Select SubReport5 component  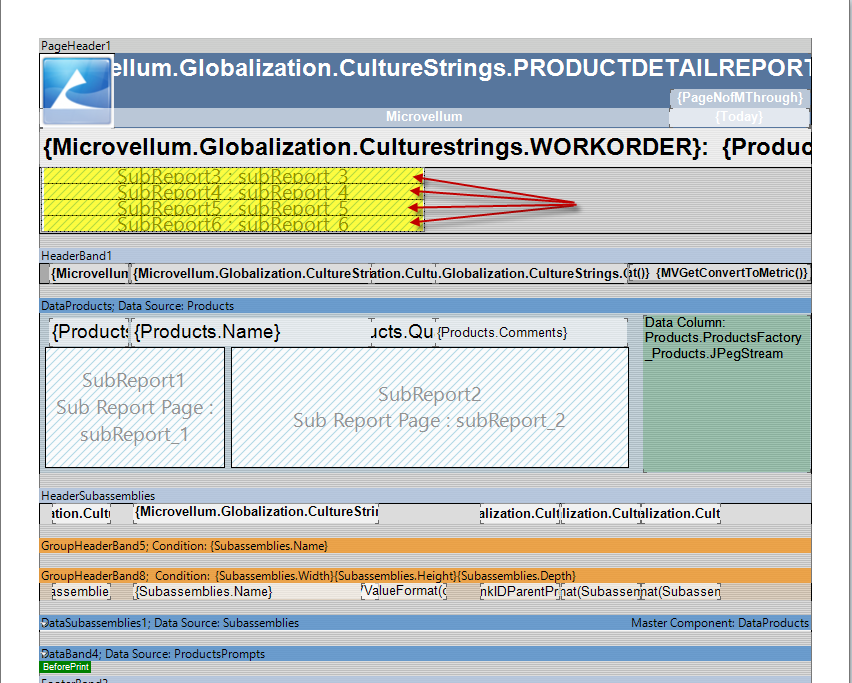tap(233, 208)
